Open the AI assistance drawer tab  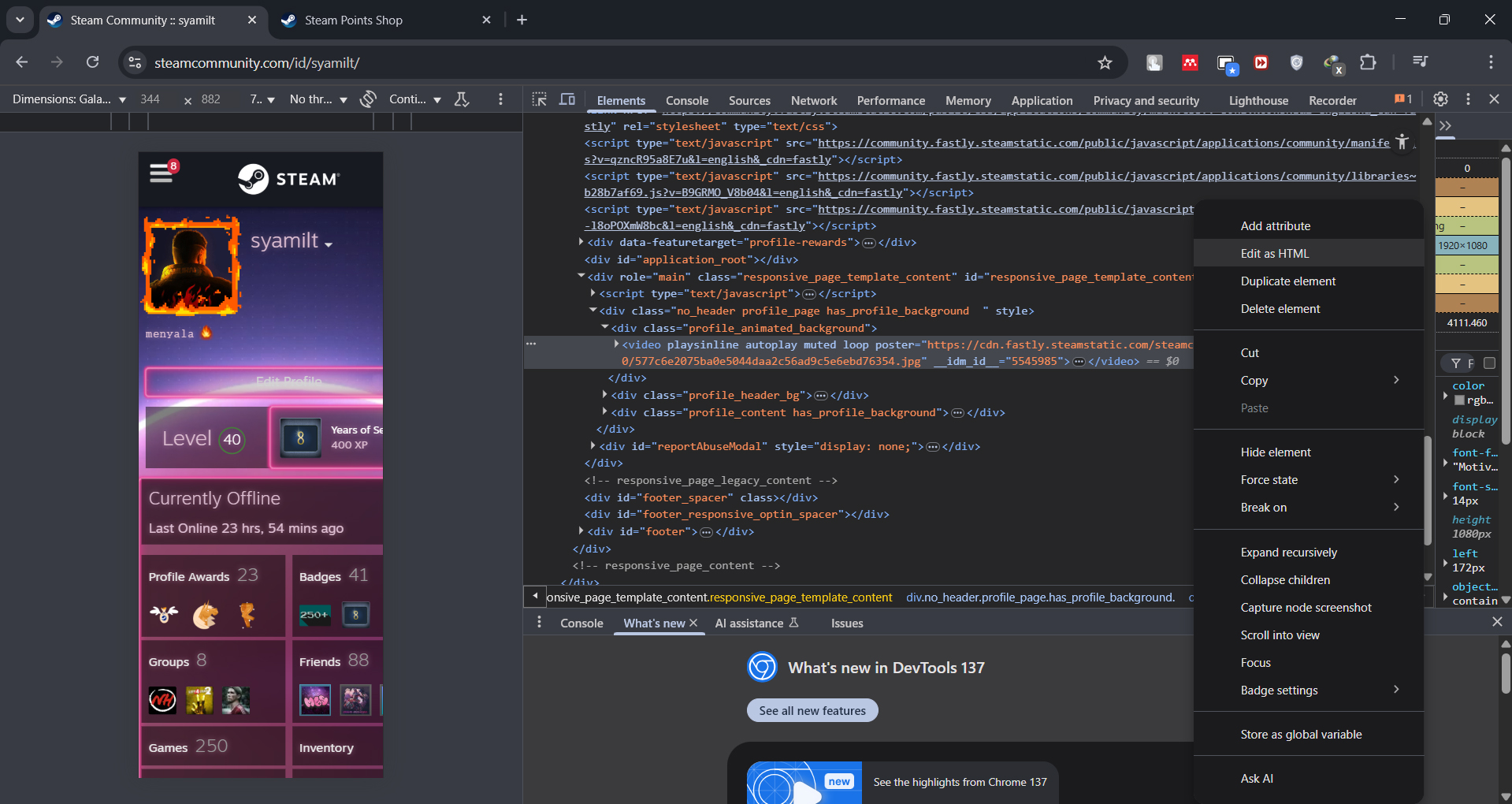coord(756,623)
